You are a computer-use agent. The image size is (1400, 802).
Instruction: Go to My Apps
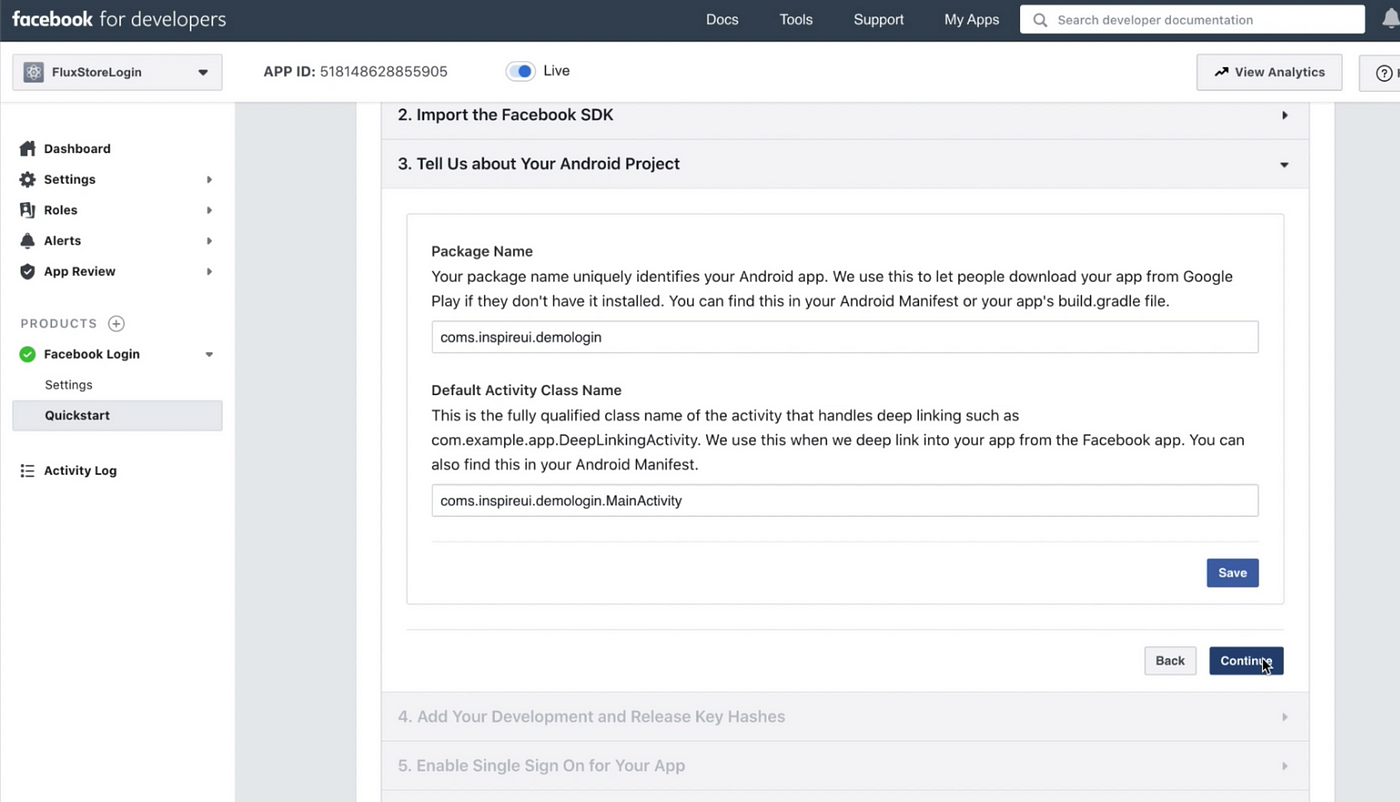click(972, 20)
